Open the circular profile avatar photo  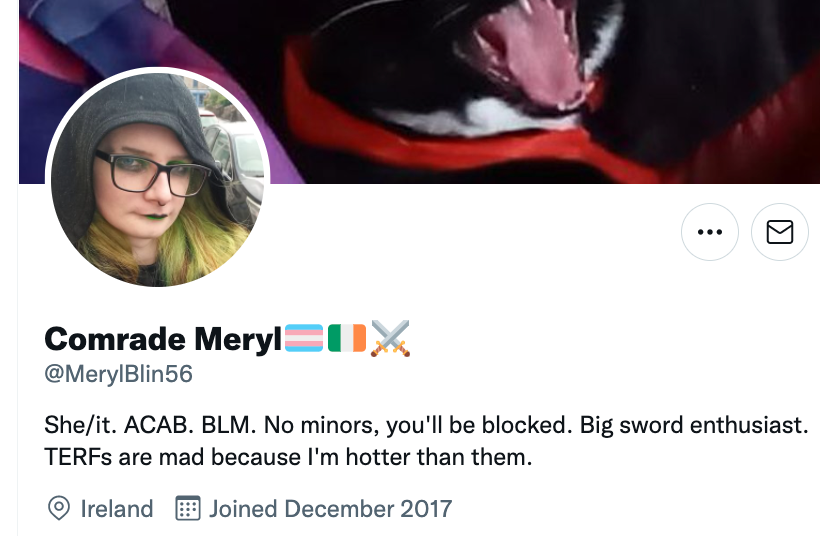(157, 178)
